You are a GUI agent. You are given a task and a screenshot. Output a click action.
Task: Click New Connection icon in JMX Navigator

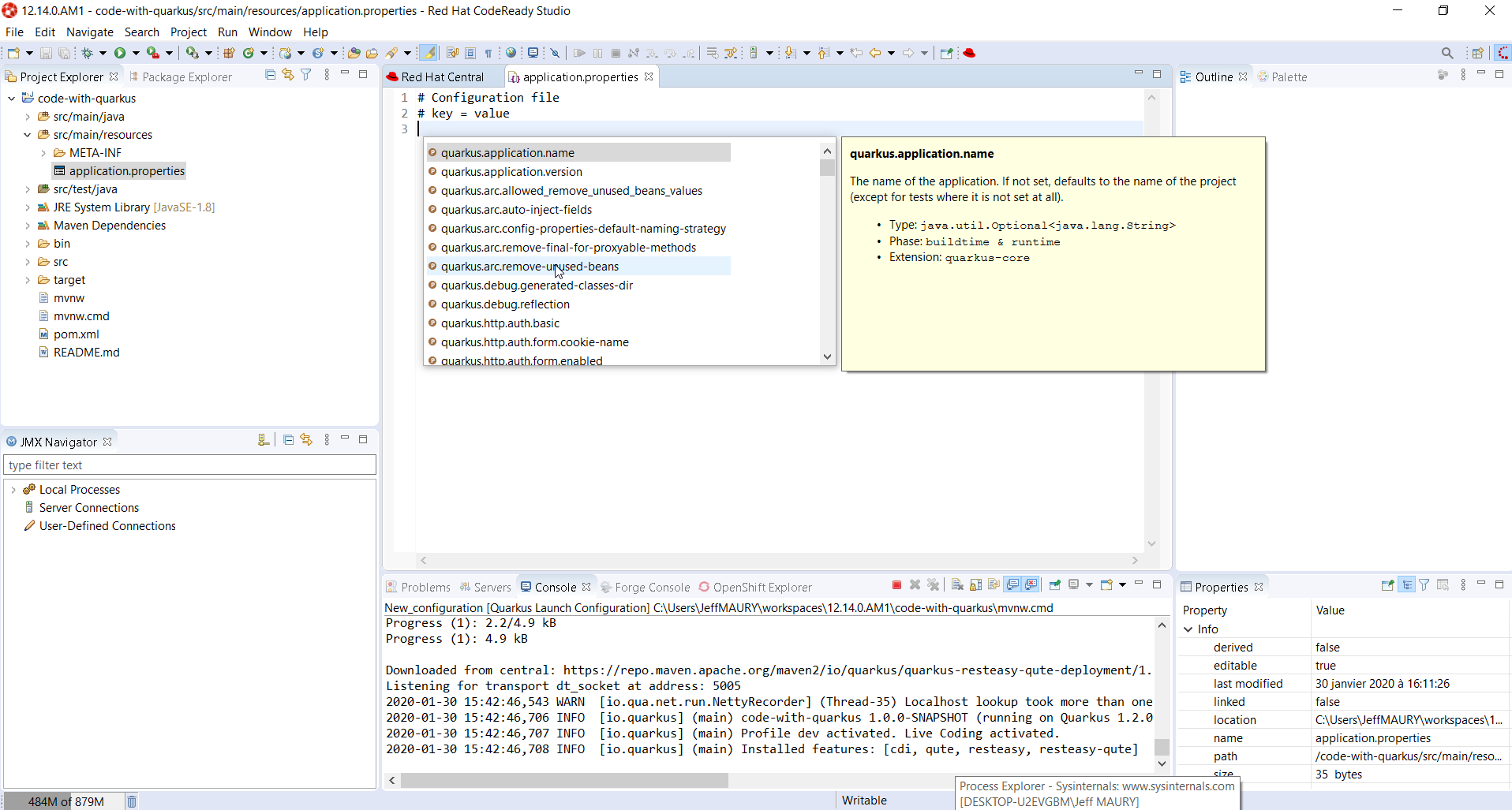click(x=264, y=439)
